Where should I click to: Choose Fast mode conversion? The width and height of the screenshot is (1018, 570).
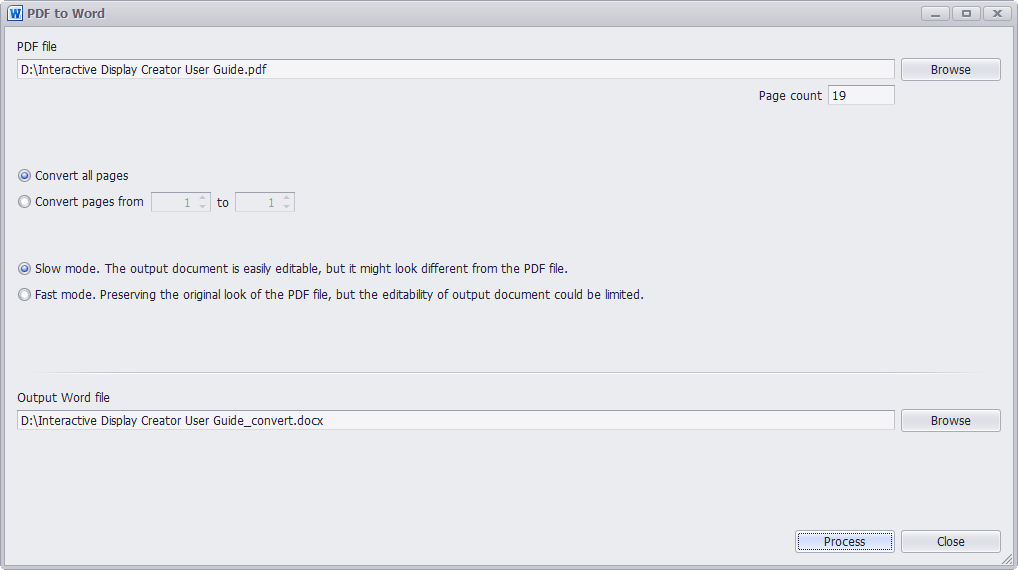(25, 295)
